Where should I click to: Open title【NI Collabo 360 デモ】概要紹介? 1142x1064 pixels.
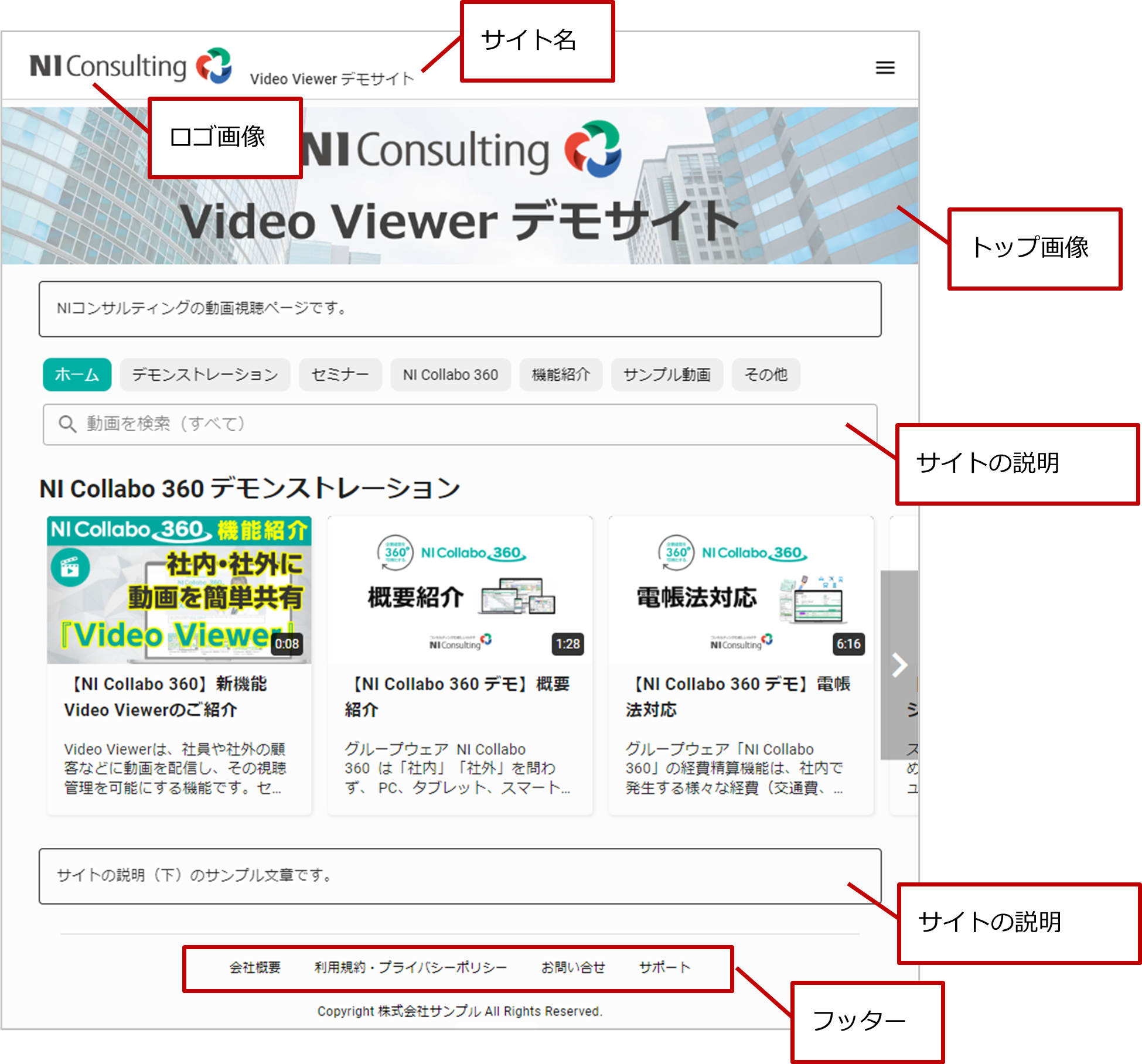[x=458, y=697]
